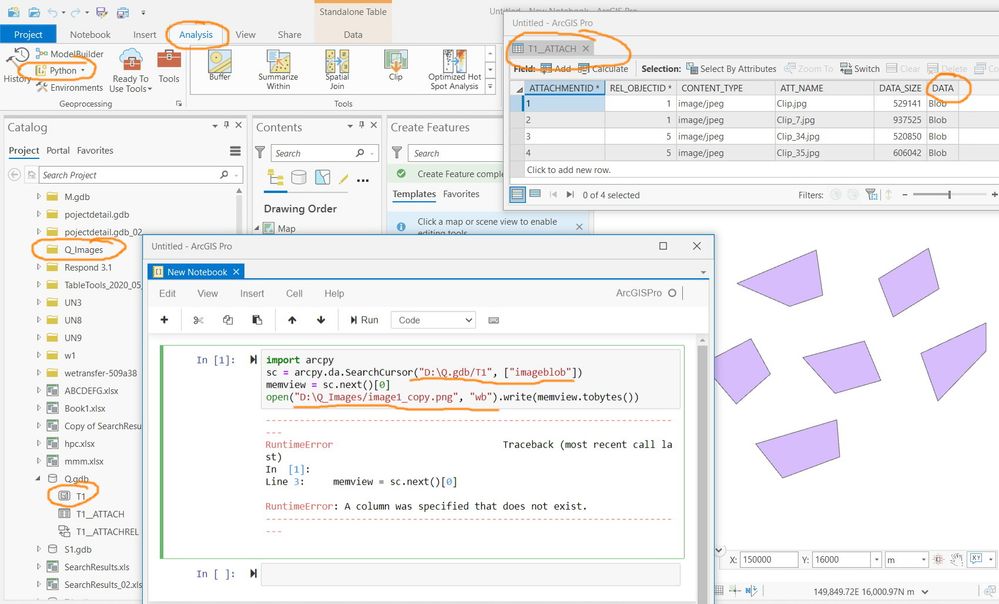Image resolution: width=999 pixels, height=604 pixels.
Task: Open the Python dropdown arrow
Action: 83,71
